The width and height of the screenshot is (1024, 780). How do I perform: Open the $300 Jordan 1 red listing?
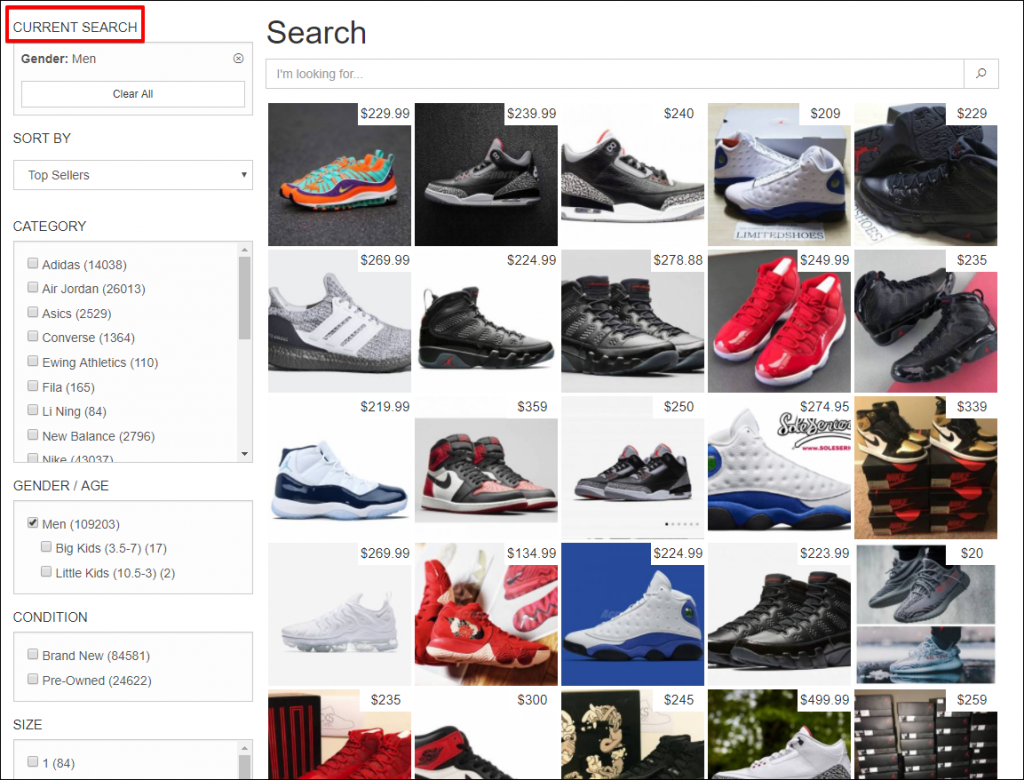[x=486, y=734]
